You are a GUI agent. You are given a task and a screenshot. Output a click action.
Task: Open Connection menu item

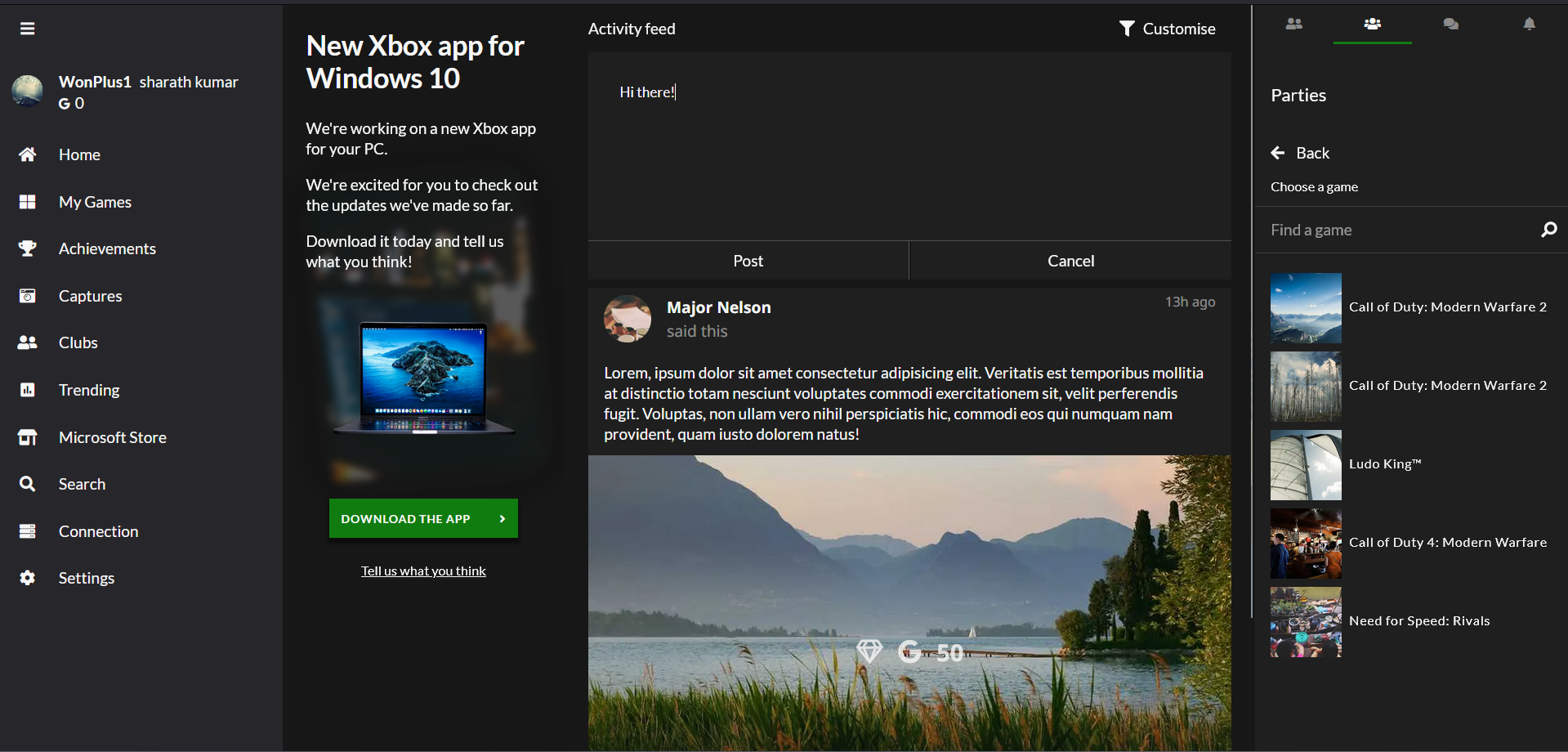coord(98,531)
